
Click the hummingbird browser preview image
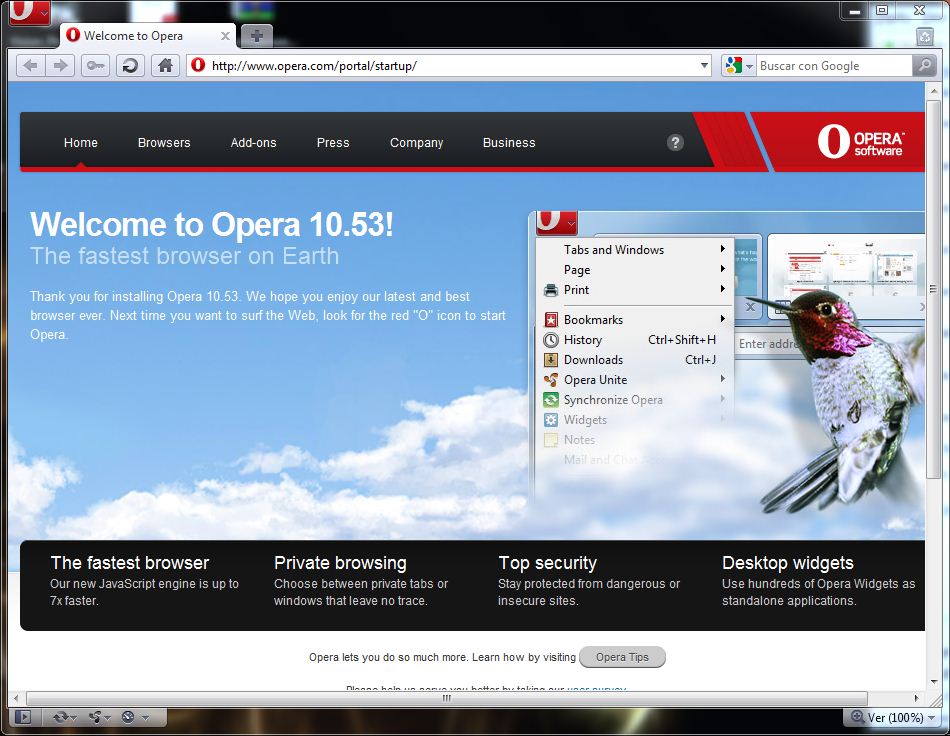point(727,363)
